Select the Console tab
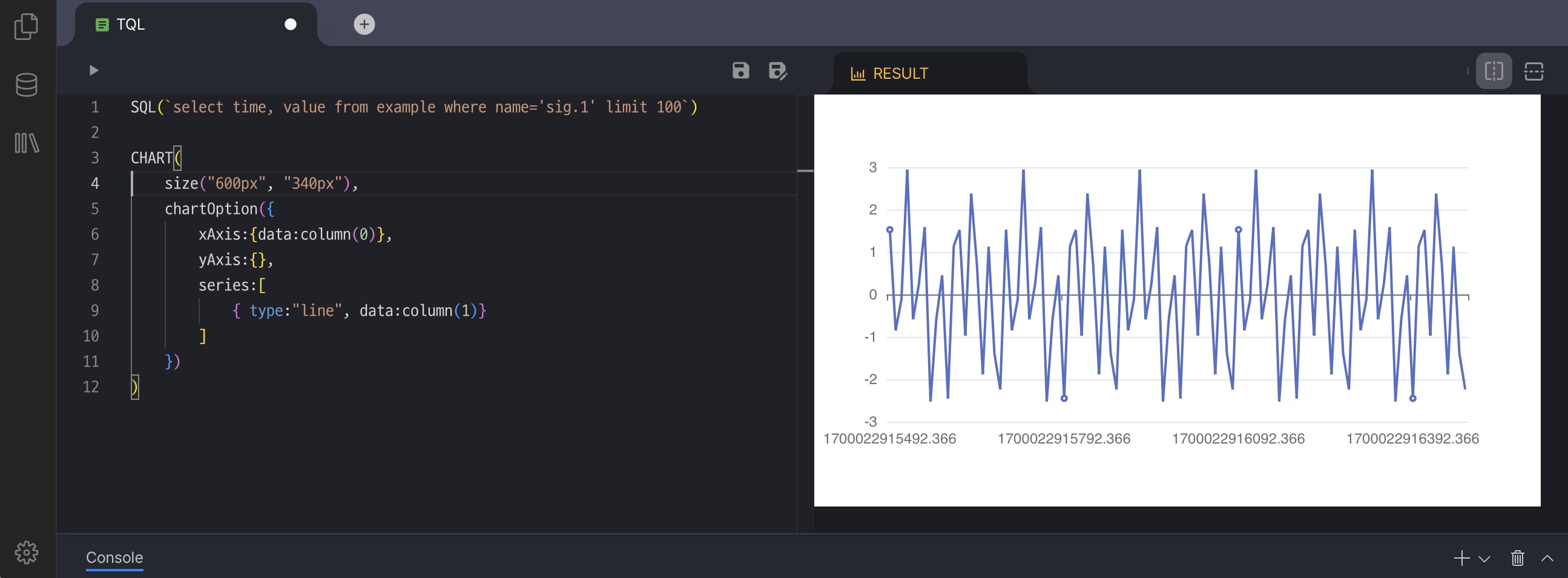Screen dimensions: 1568x578 [114, 557]
